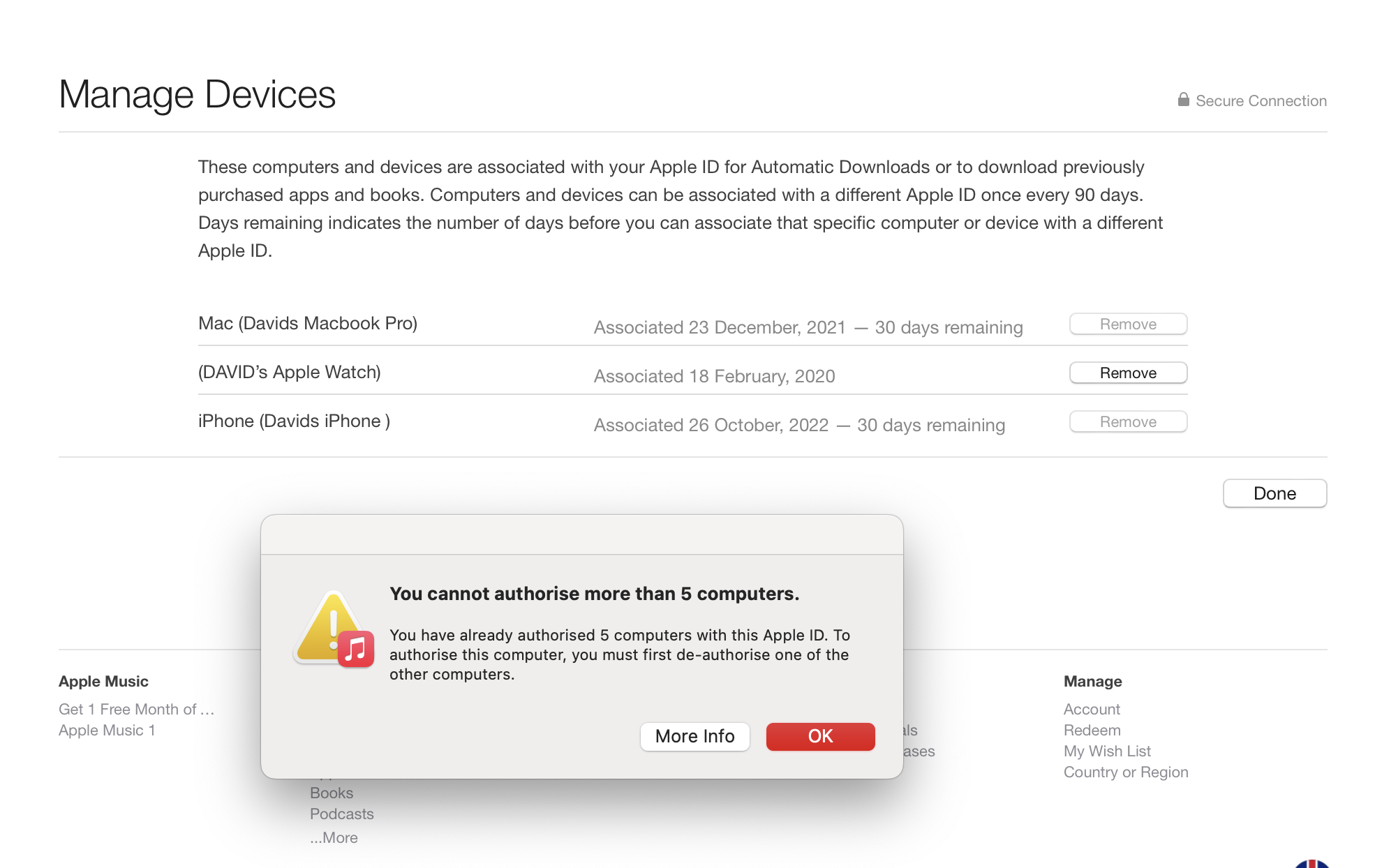Click Remove for Davids iPhone
This screenshot has width=1375, height=868.
(1128, 421)
